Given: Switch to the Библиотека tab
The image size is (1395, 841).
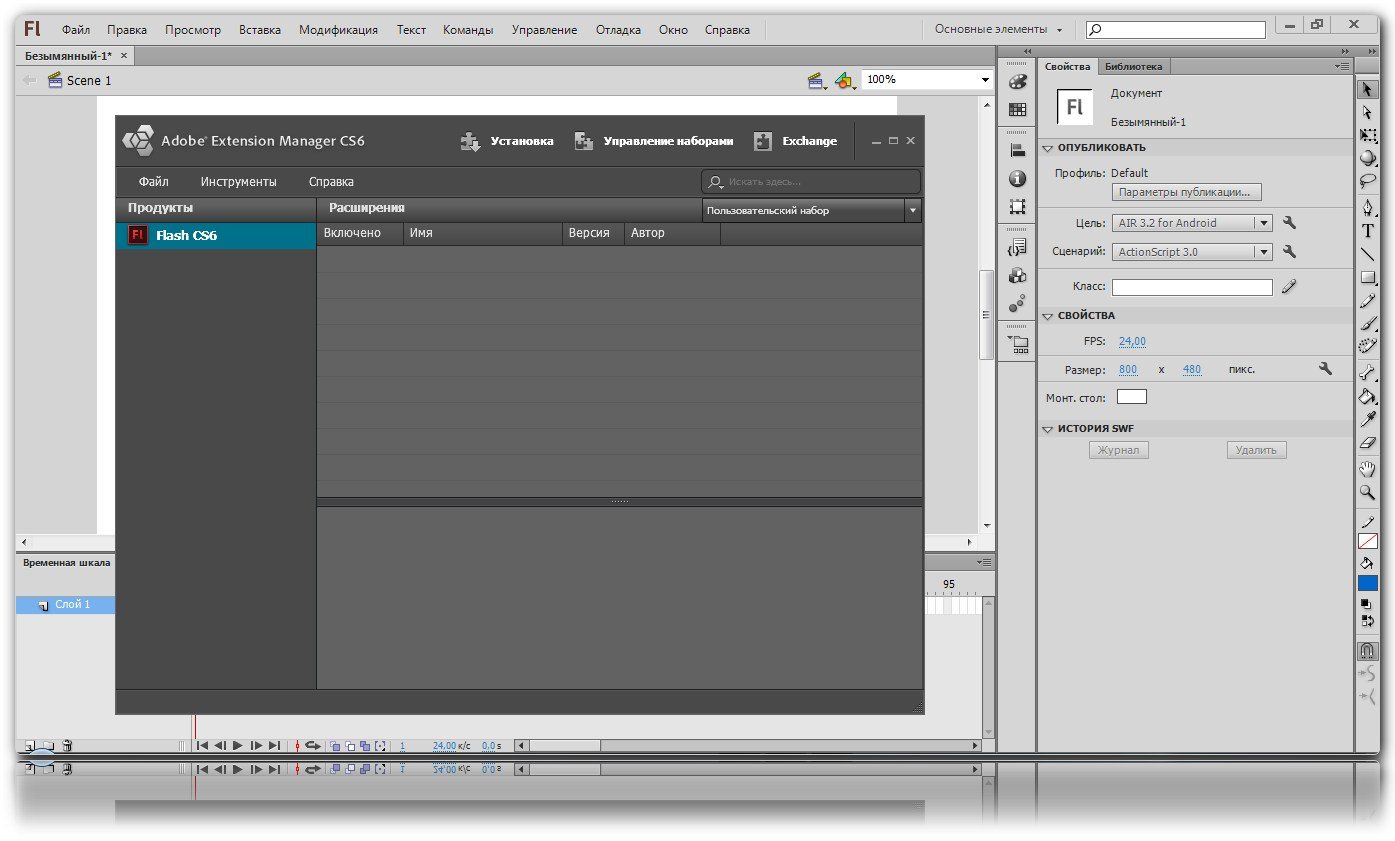Looking at the screenshot, I should (1133, 67).
